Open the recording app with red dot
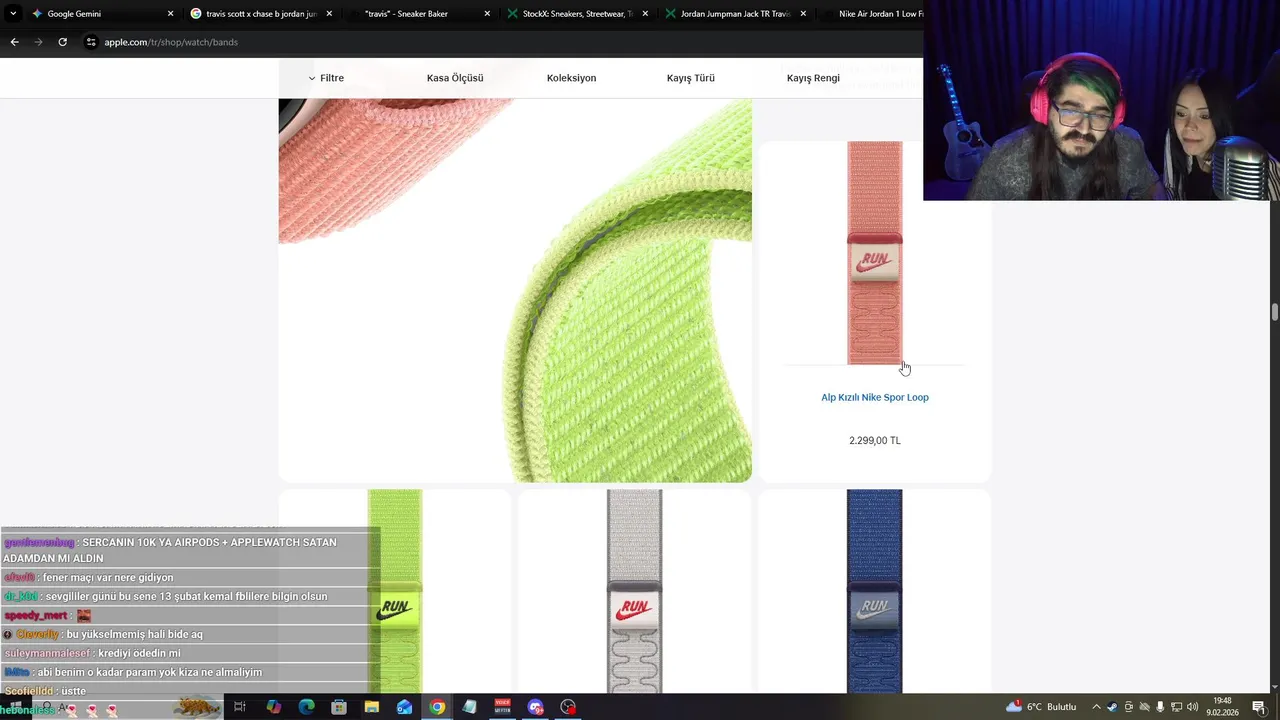 tap(568, 707)
